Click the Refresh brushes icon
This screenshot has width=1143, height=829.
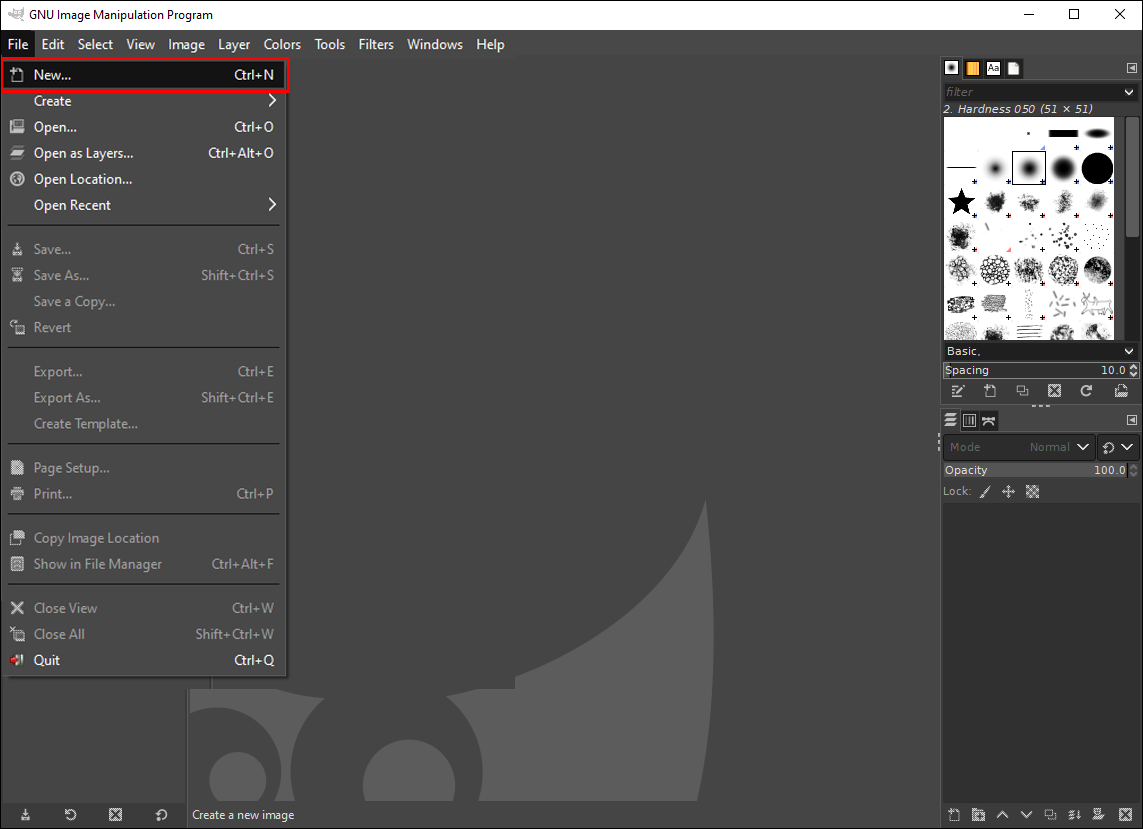pos(1086,391)
